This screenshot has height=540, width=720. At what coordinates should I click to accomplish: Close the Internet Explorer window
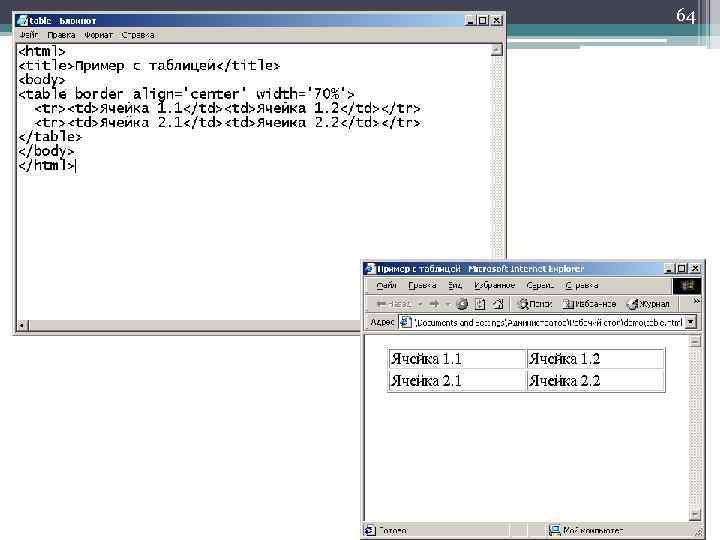(x=695, y=269)
